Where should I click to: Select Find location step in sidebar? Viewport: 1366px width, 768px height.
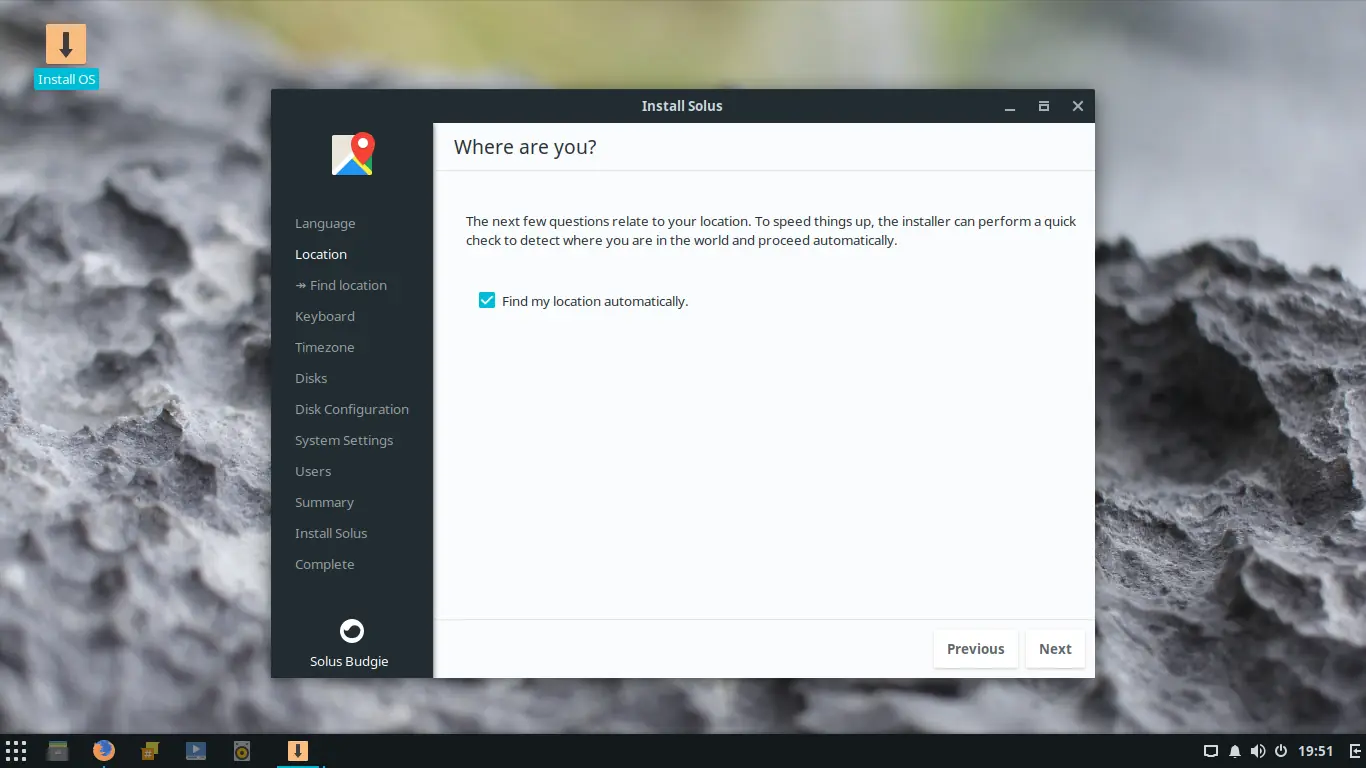click(341, 285)
